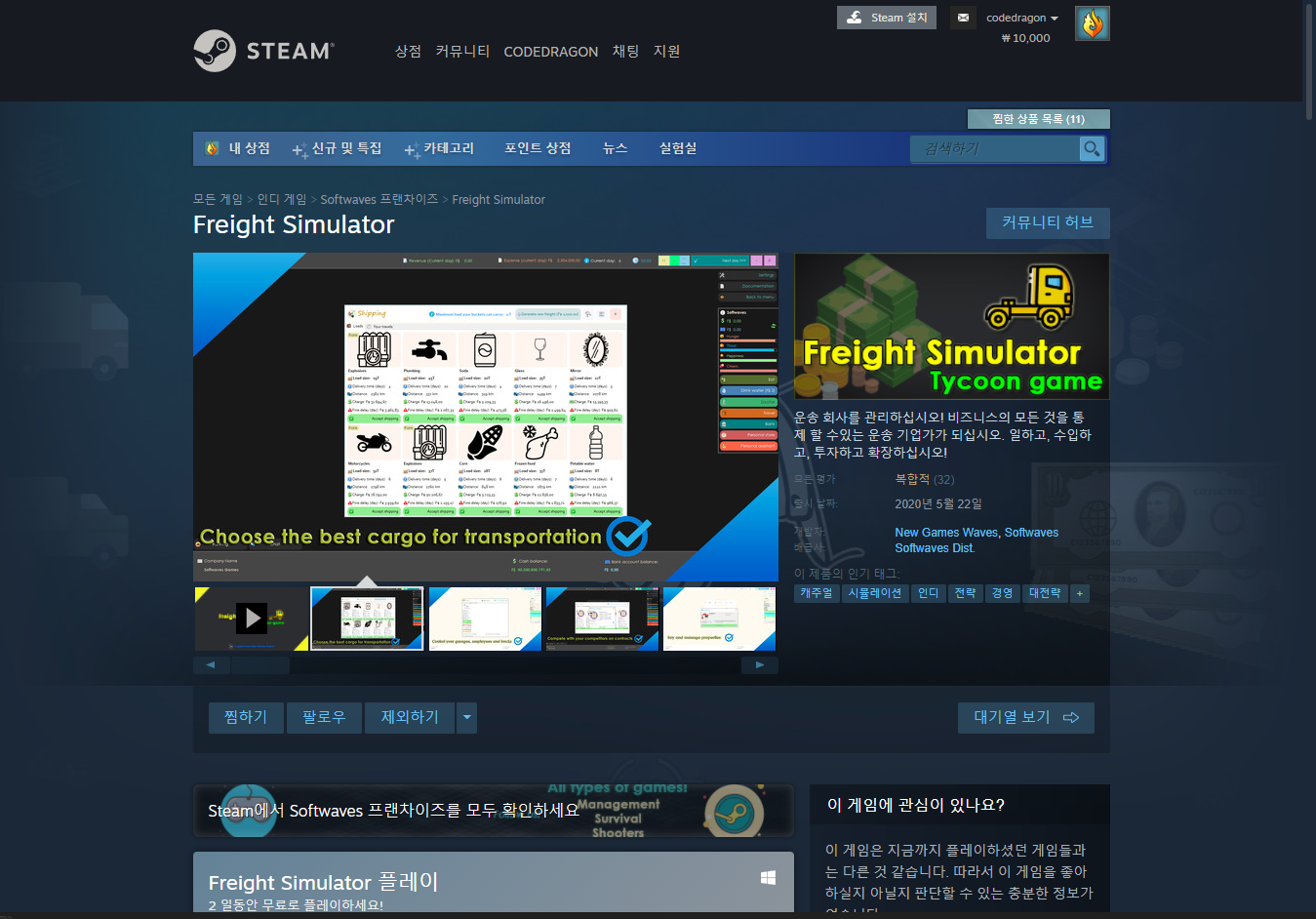Open the codedragon account dropdown
The image size is (1316, 919).
(1021, 18)
